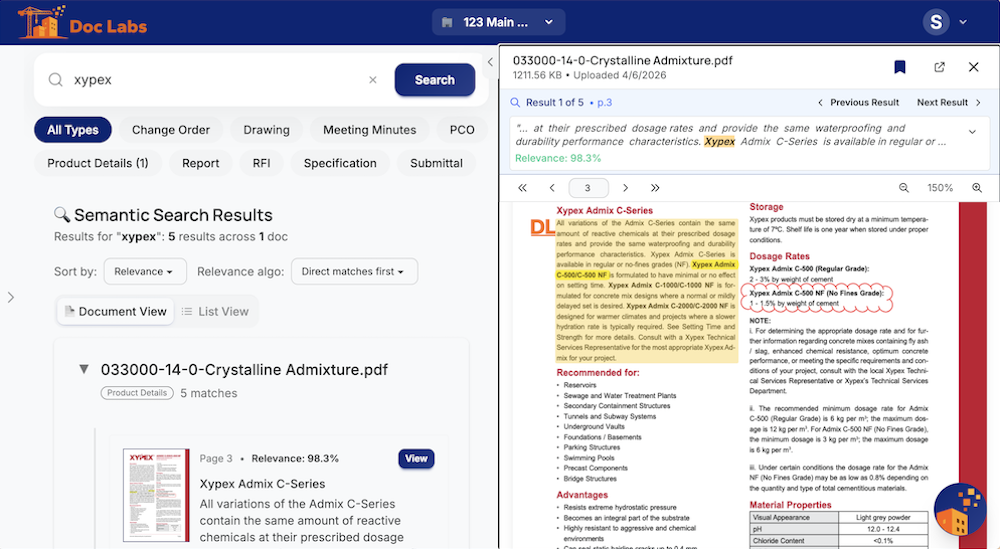Click the Search button
Viewport: 1000px width, 549px height.
coord(434,80)
